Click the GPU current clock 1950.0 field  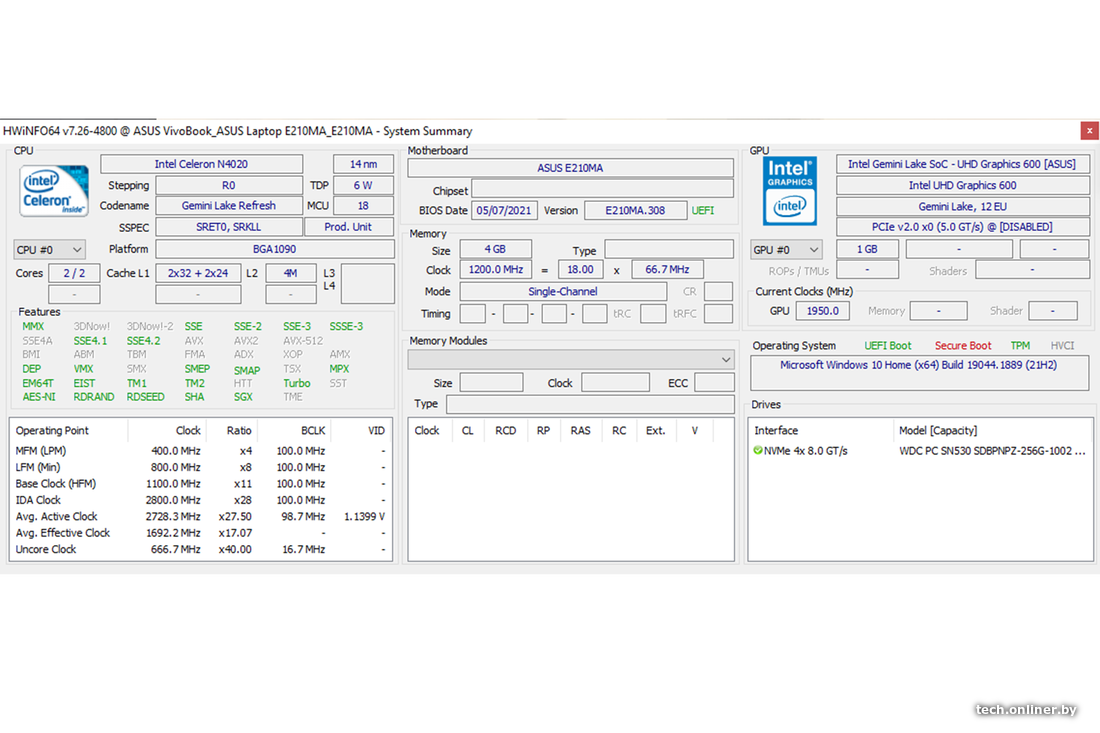coord(823,311)
